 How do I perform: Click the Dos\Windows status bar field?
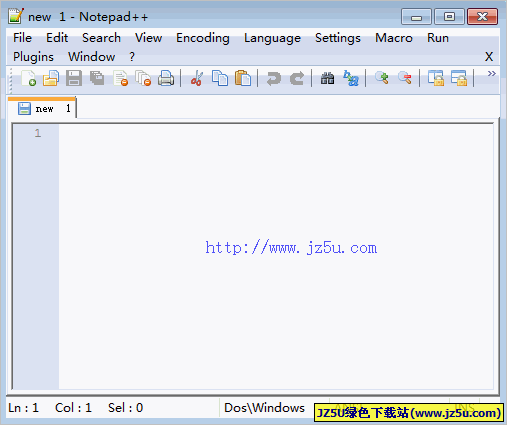pos(264,408)
